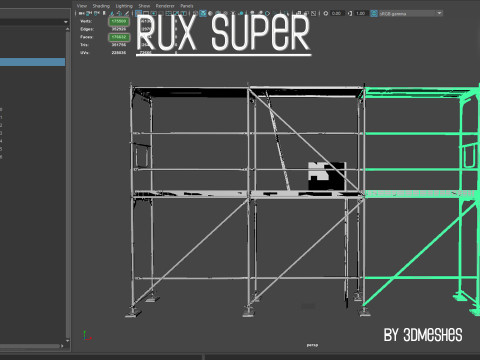Screen dimensions: 480x360
Task: Toggle 2D Pan/Zoom icon
Action: pyautogui.click(x=119, y=13)
